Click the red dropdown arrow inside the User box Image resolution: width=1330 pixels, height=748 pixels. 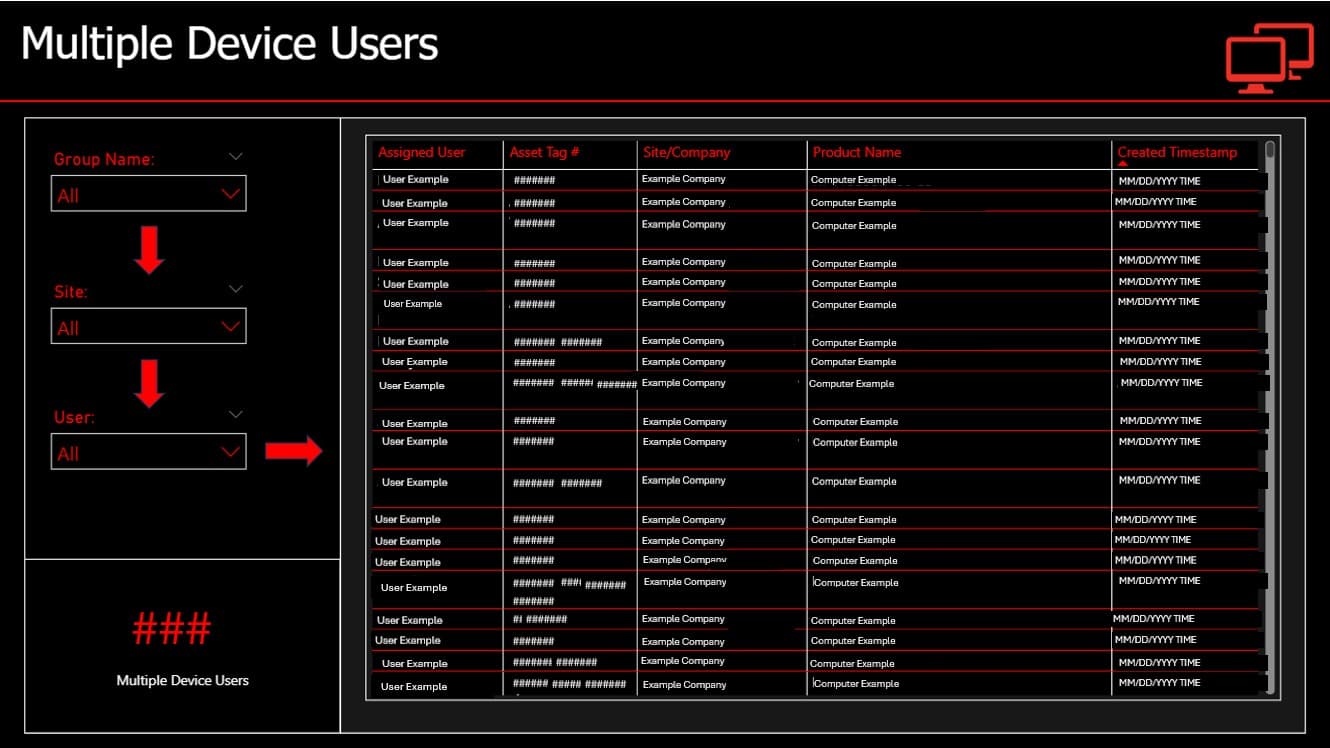click(228, 451)
